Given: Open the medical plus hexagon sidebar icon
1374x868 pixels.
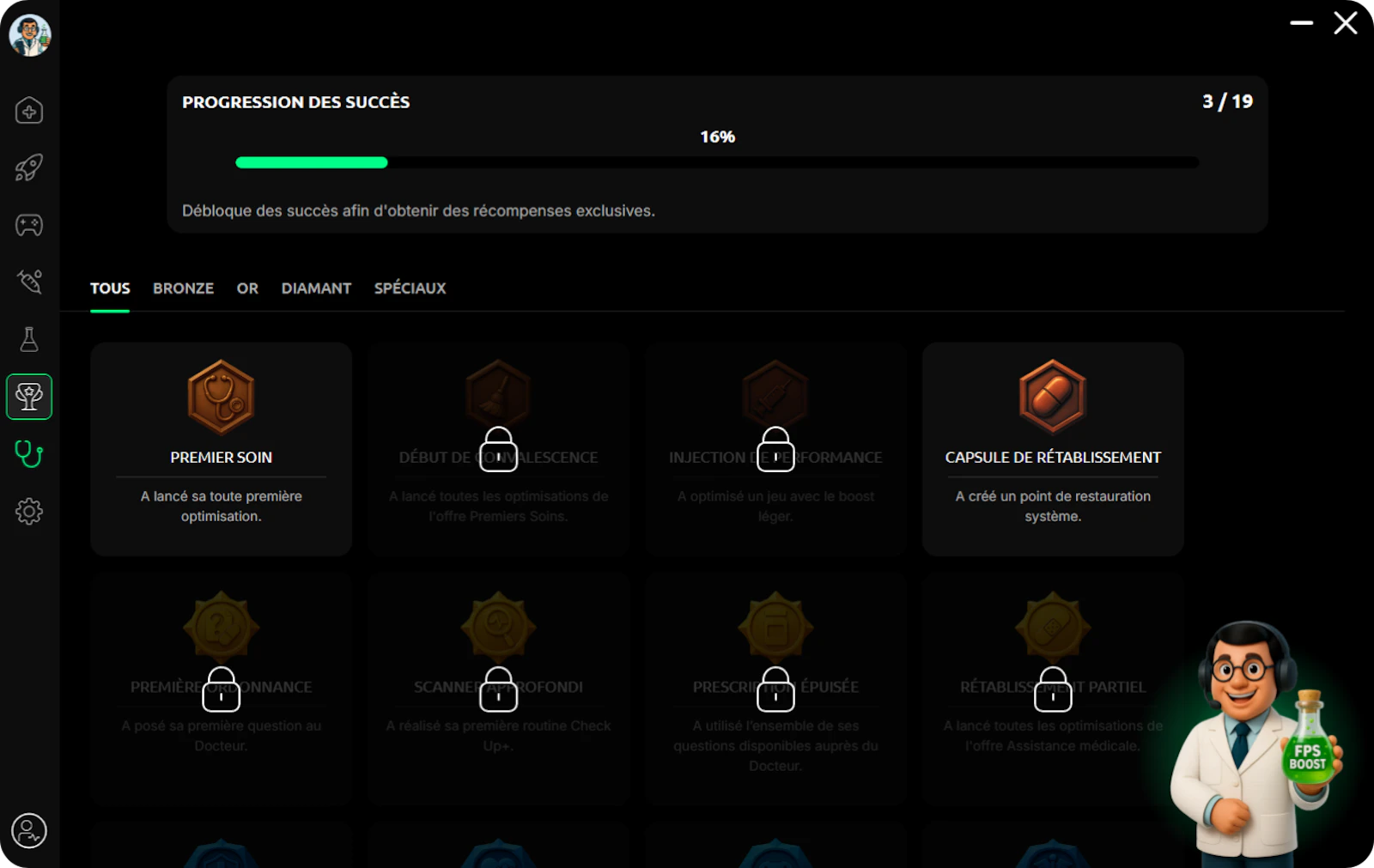Looking at the screenshot, I should 29,111.
